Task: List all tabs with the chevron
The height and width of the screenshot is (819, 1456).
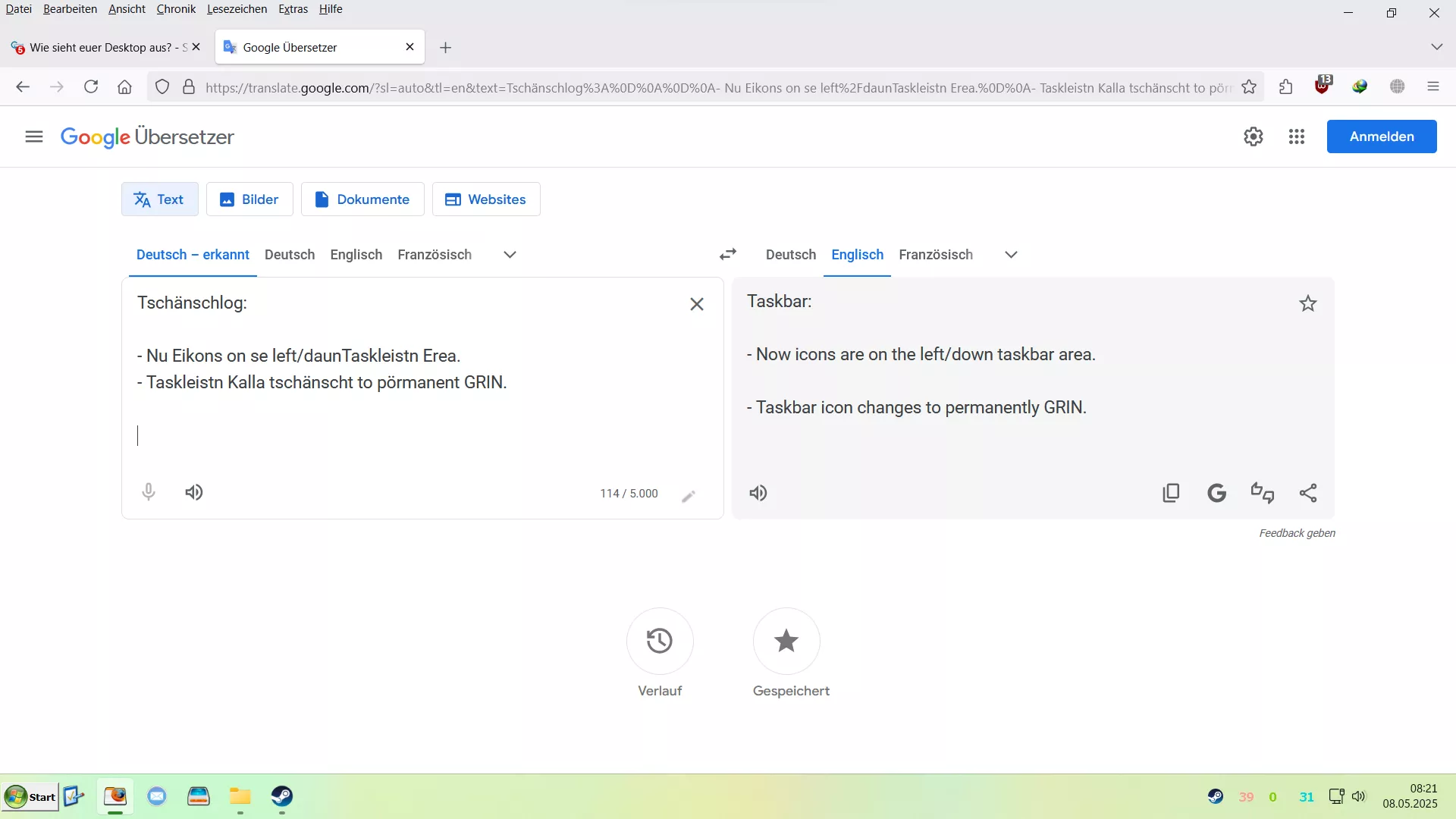Action: 1436,47
